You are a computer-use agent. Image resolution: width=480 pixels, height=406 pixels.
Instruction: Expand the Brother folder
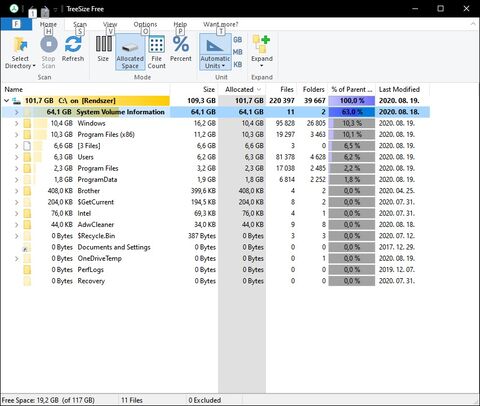[x=16, y=191]
